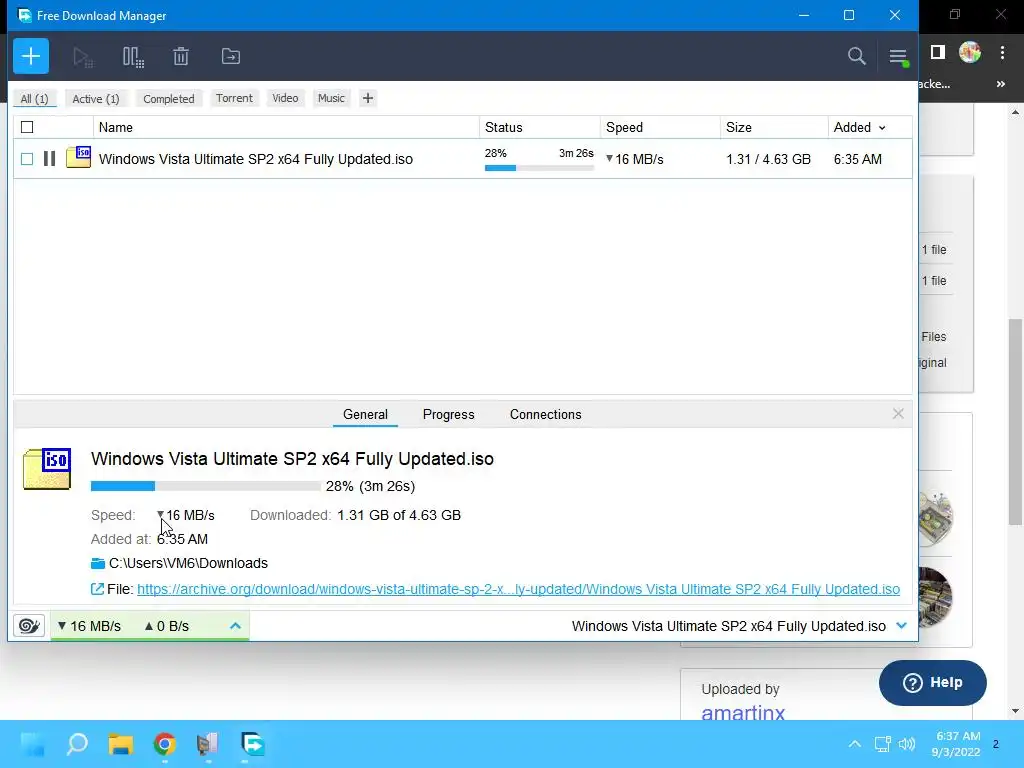The height and width of the screenshot is (768, 1024).
Task: Open the Chrome profile avatar
Action: [970, 52]
